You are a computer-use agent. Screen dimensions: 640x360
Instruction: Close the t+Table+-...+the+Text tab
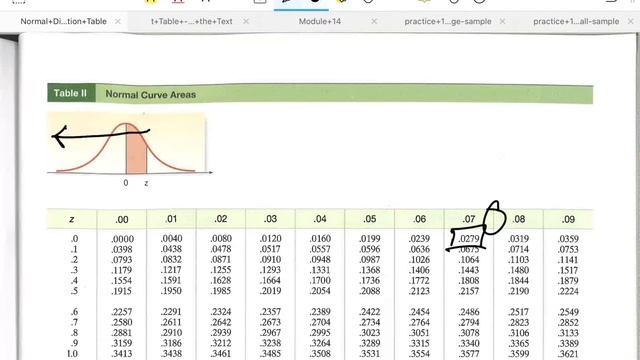click(246, 21)
